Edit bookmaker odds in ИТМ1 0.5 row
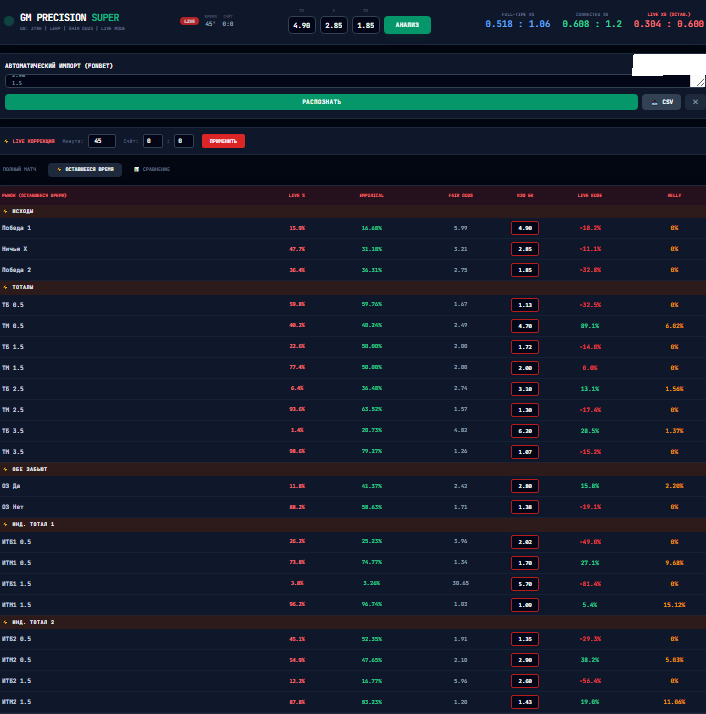 525,563
